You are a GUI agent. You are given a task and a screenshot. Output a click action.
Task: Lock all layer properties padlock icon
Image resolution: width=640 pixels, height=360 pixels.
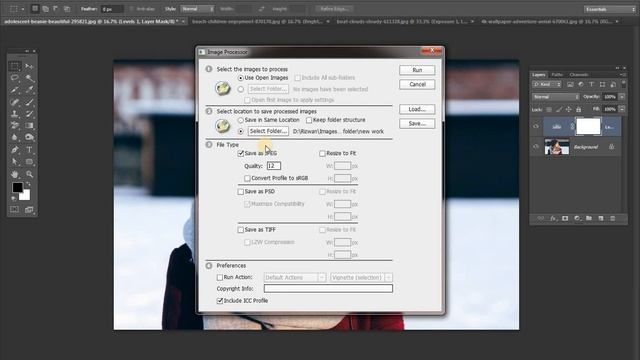click(578, 109)
